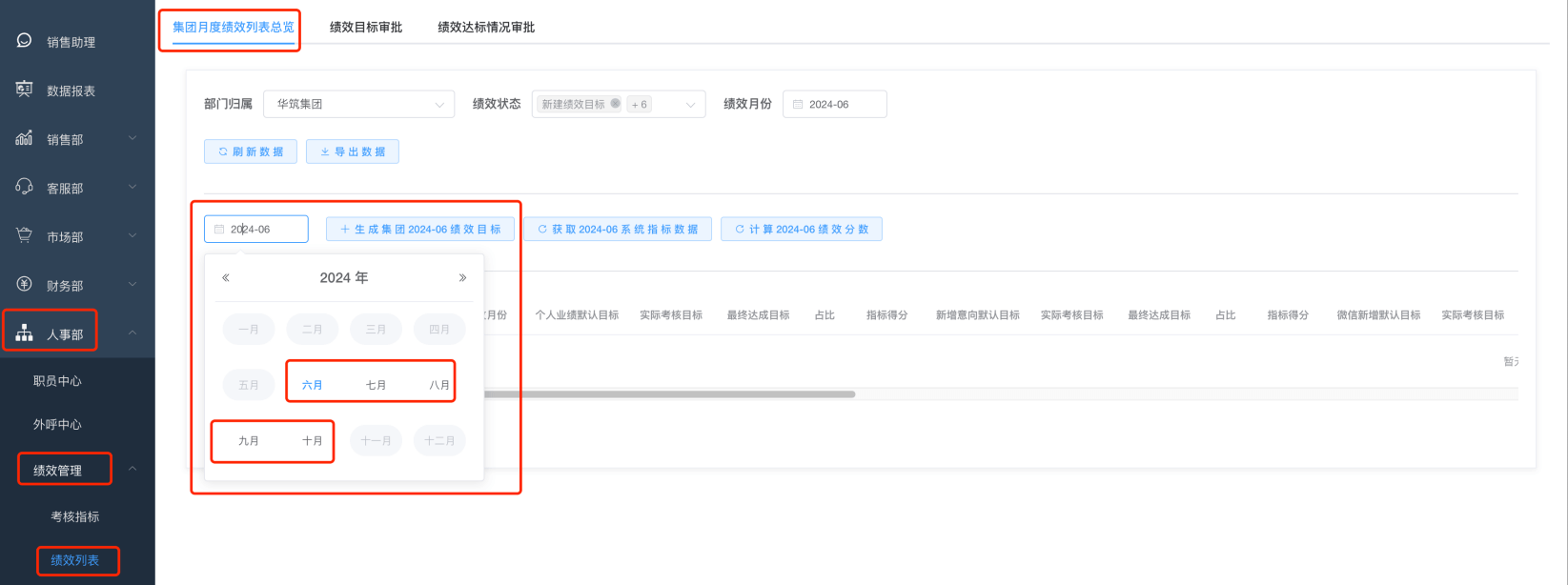Go to previous year in date picker
Screen dimensions: 1568x585
226,278
